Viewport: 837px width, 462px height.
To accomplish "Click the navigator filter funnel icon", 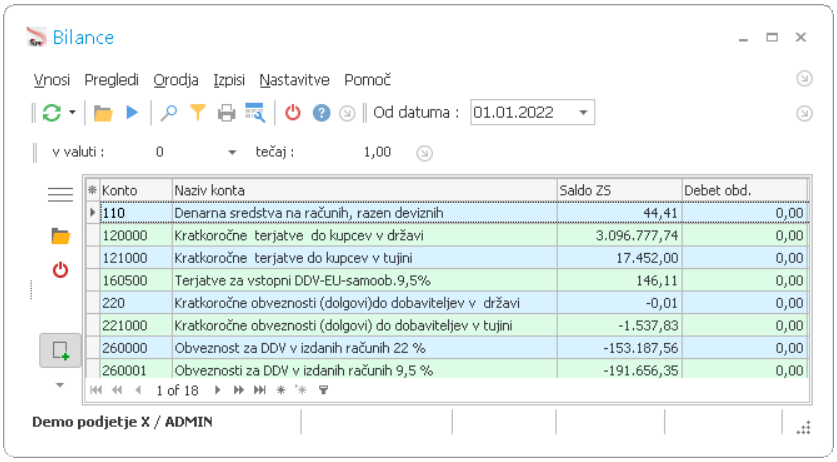I will (323, 390).
